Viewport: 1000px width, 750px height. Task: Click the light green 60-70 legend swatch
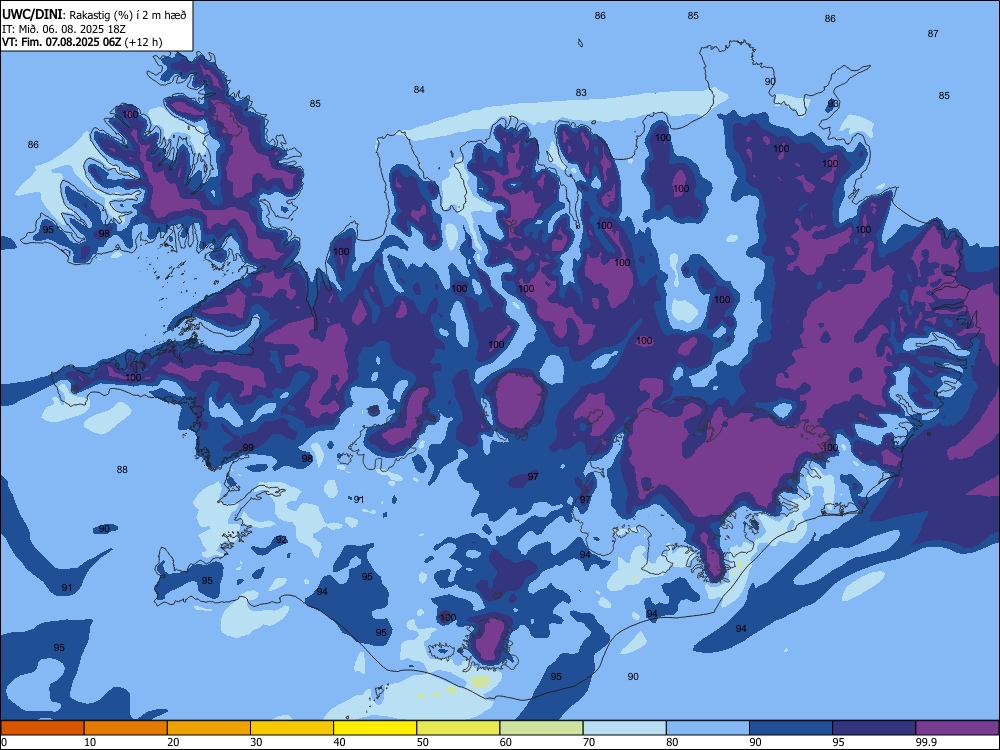[541, 728]
